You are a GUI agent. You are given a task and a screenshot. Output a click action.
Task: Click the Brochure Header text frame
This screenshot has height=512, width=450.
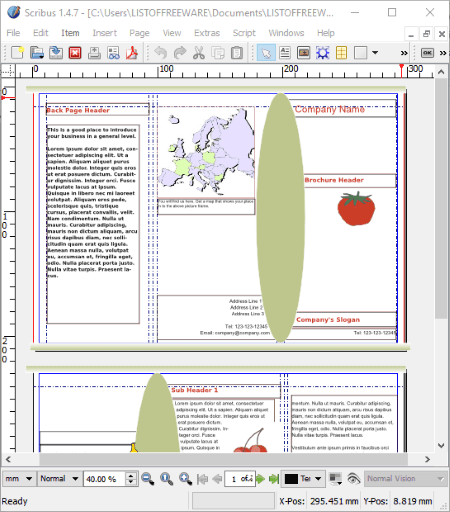point(350,180)
